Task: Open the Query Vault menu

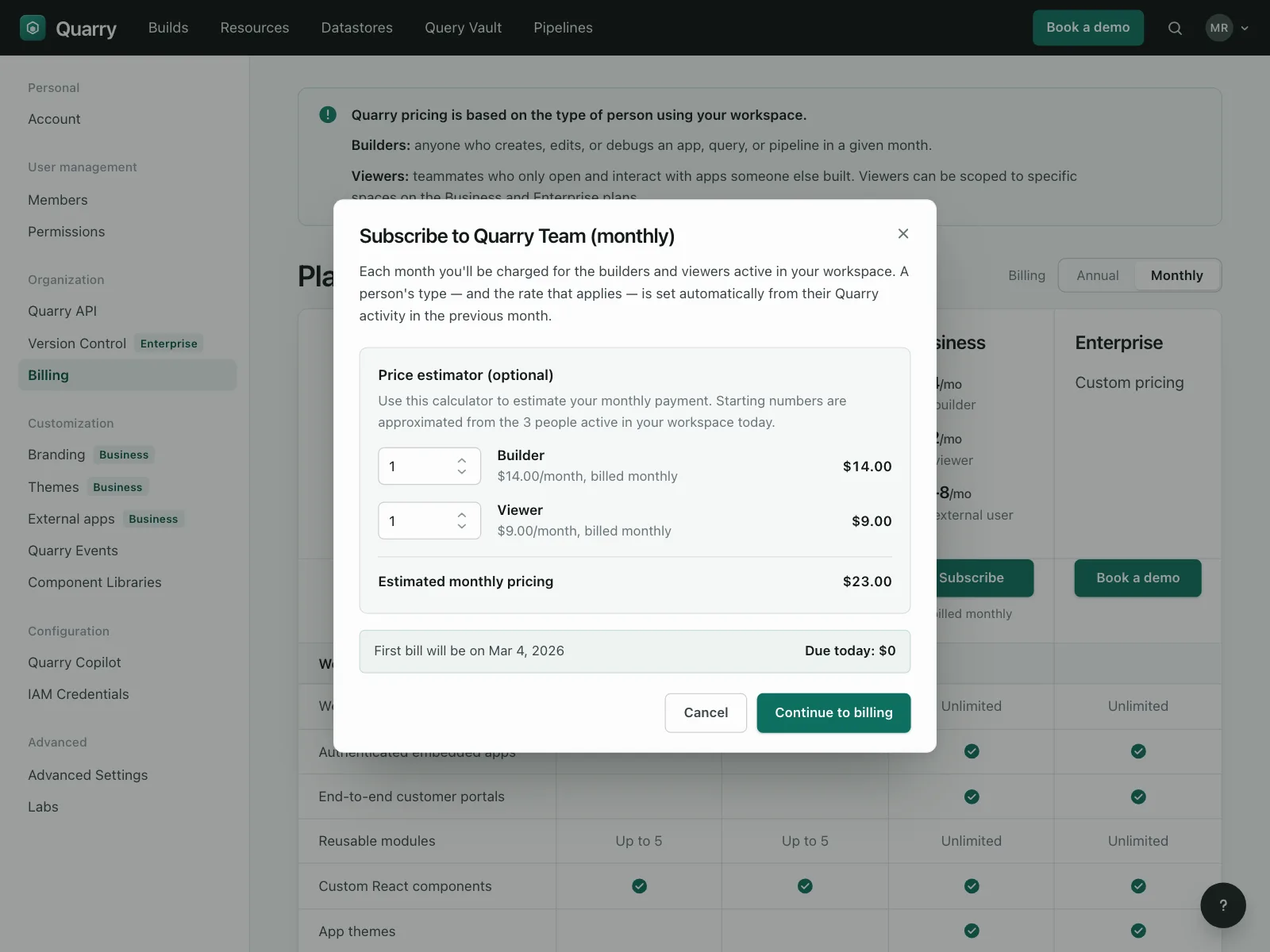Action: (x=464, y=28)
